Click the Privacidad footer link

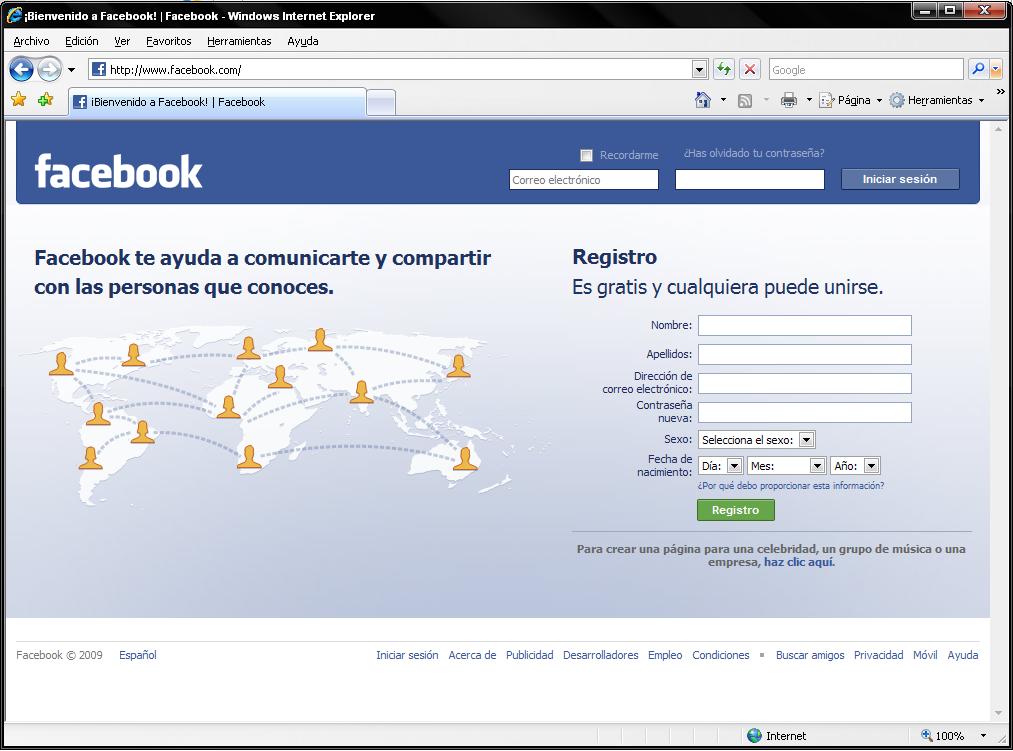click(x=878, y=655)
